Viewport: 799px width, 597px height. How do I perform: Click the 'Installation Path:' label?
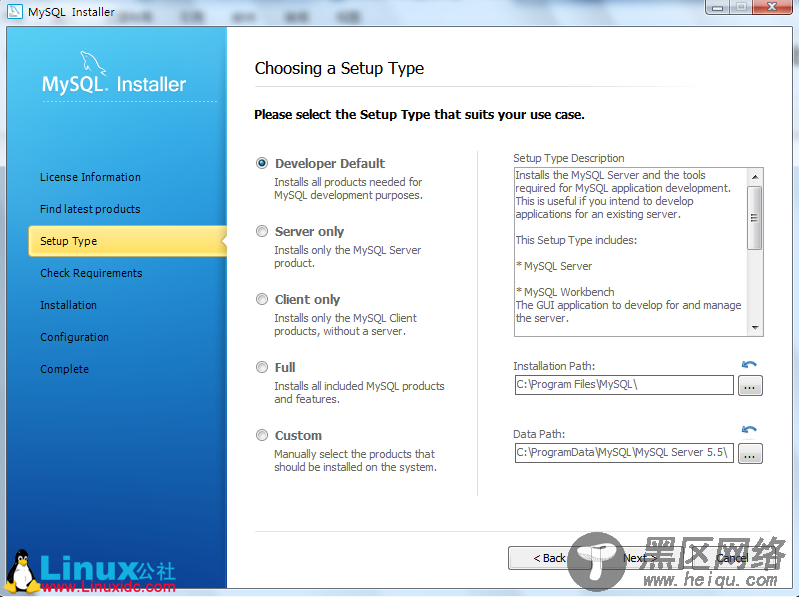tap(554, 366)
